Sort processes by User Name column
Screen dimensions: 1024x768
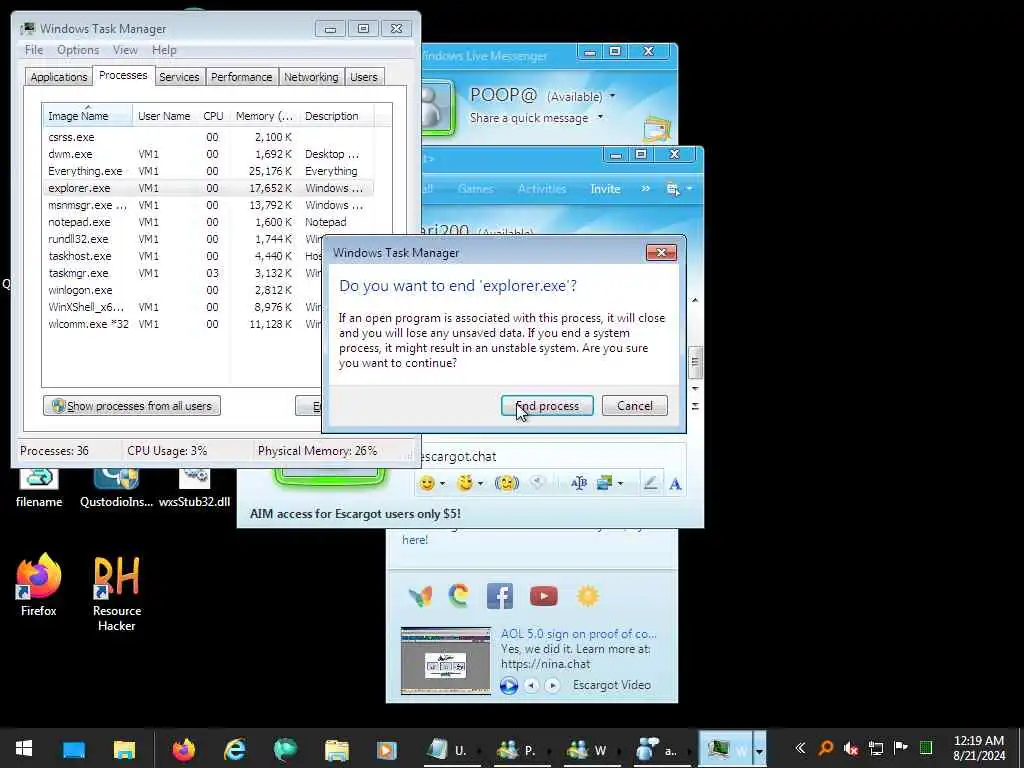[164, 116]
